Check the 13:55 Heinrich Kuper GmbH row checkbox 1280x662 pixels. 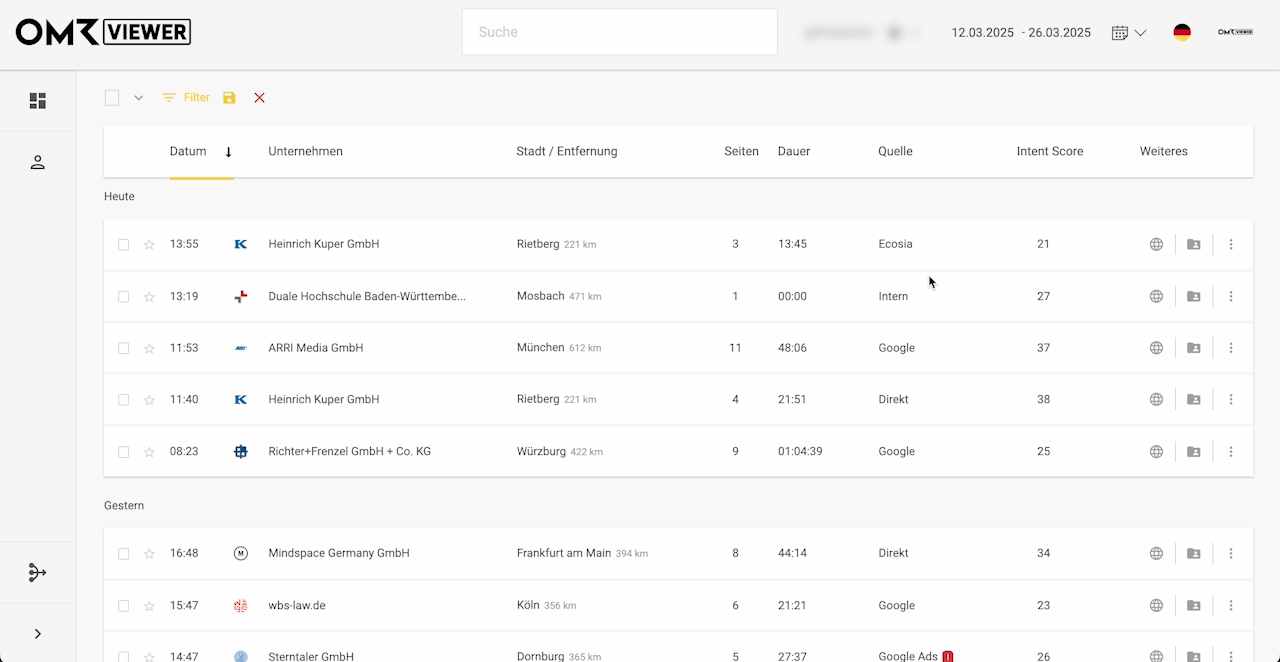[124, 245]
